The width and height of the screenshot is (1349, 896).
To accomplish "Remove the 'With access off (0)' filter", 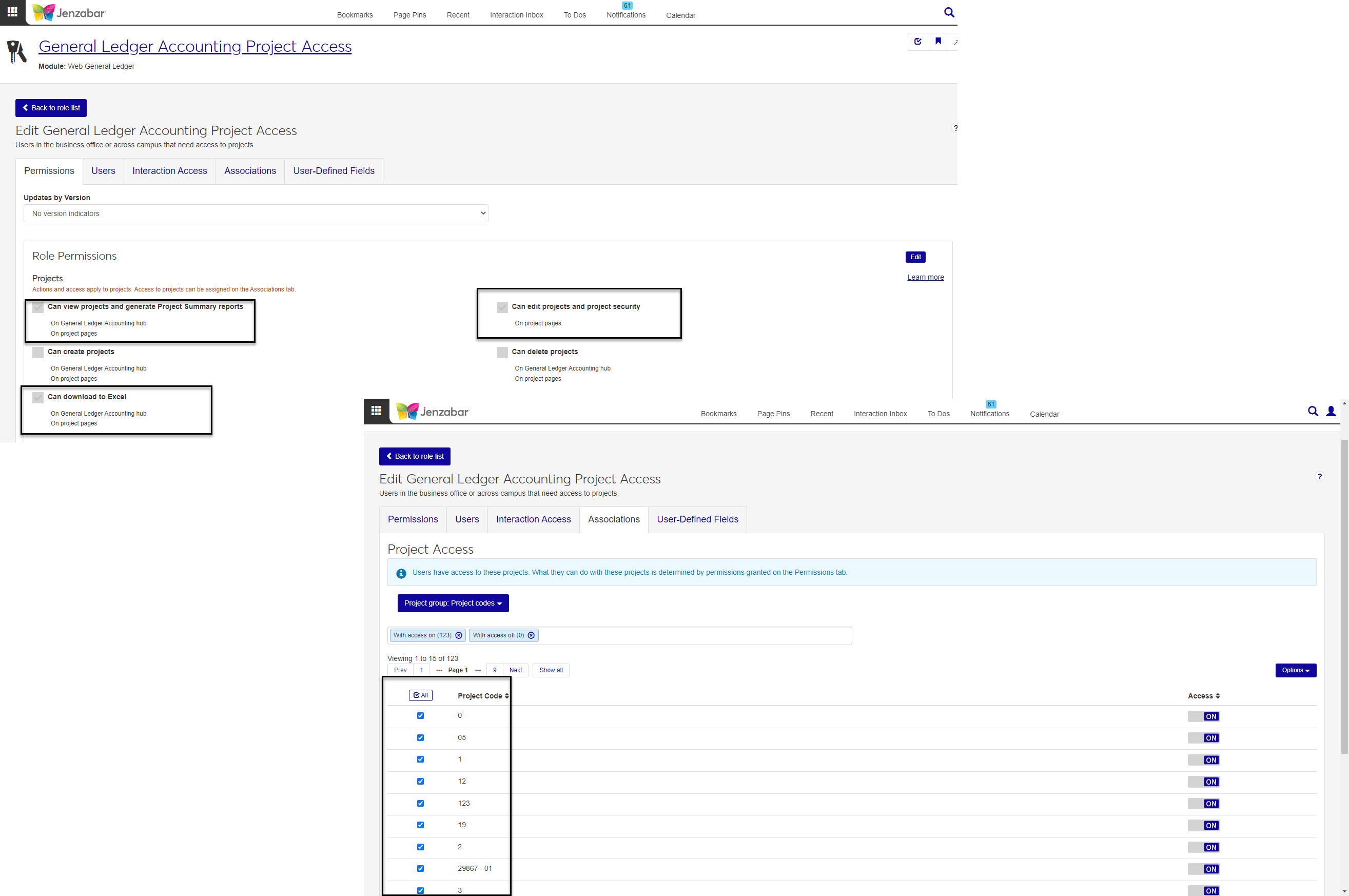I will [x=531, y=635].
